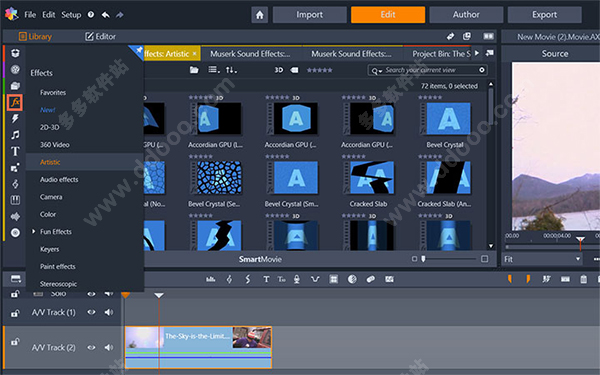Click the Home icon button
The width and height of the screenshot is (600, 375).
tap(259, 15)
